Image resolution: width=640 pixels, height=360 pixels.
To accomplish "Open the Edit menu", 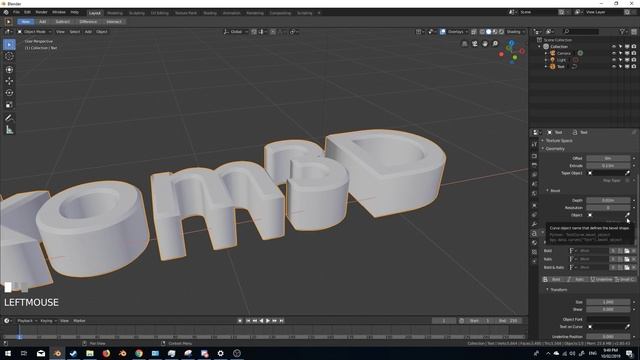I will 27,13.
